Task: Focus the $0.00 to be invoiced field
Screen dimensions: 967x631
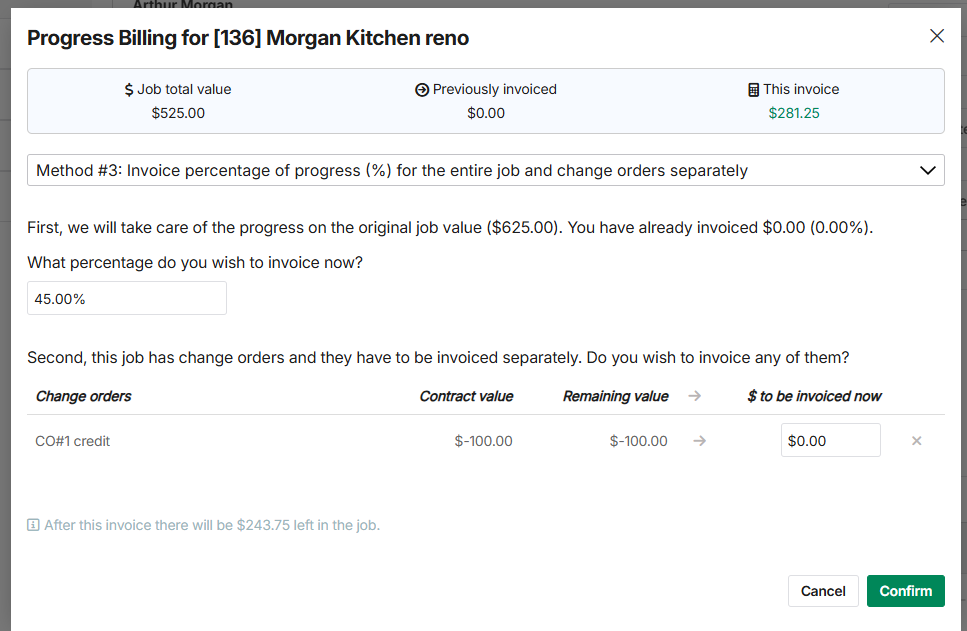Action: 830,440
